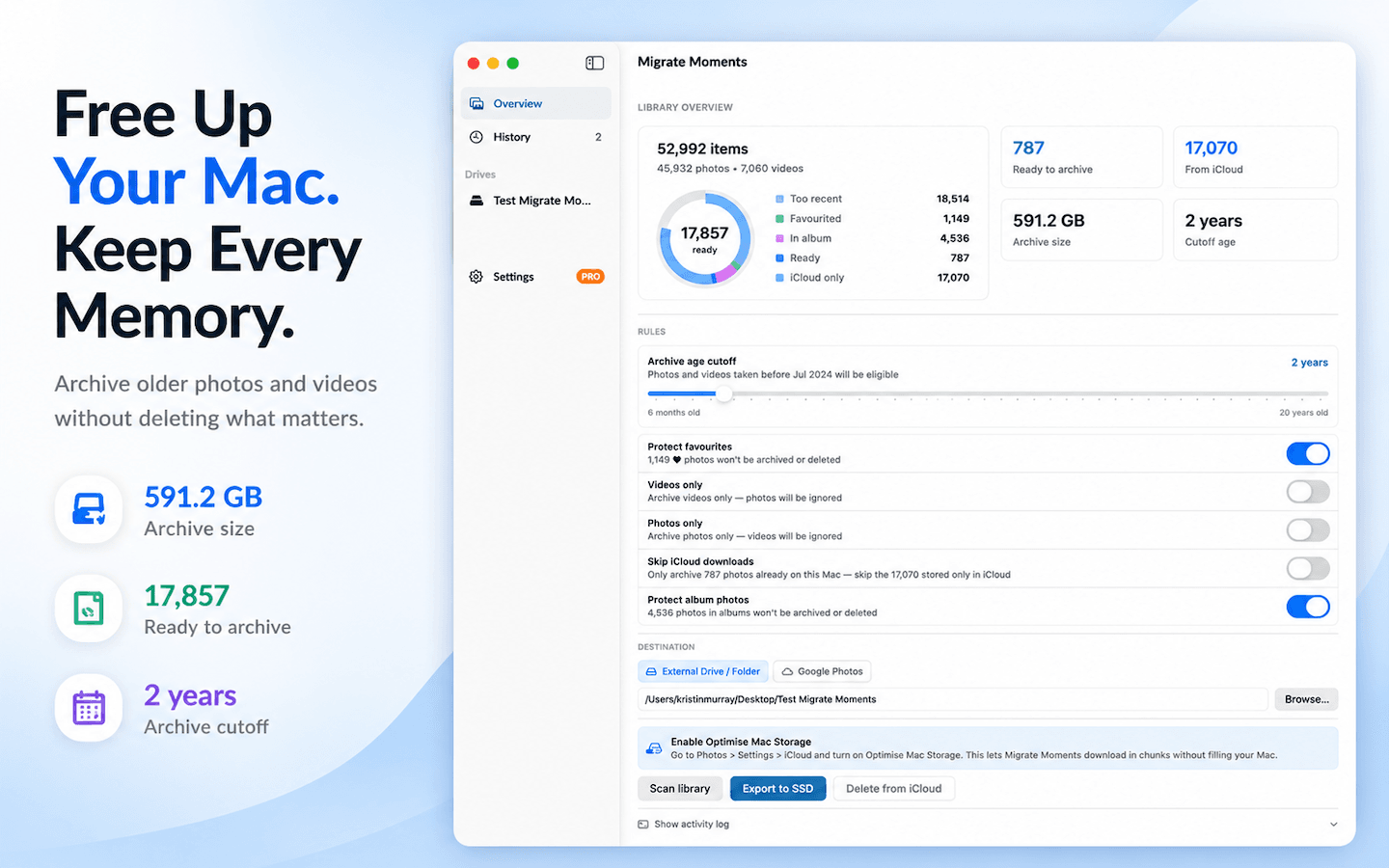Switch to External Drive / Folder destination
This screenshot has height=868, width=1389.
tap(703, 671)
